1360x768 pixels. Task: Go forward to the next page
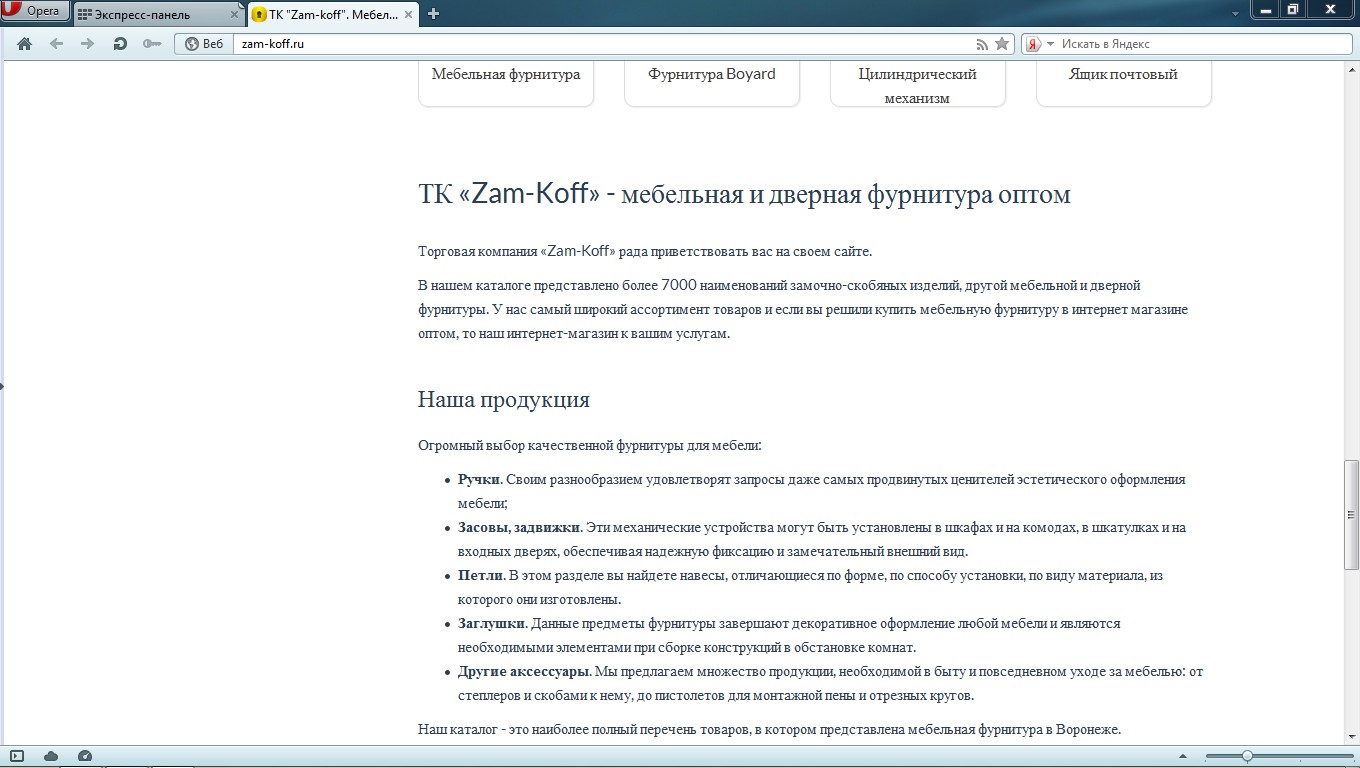pos(88,44)
